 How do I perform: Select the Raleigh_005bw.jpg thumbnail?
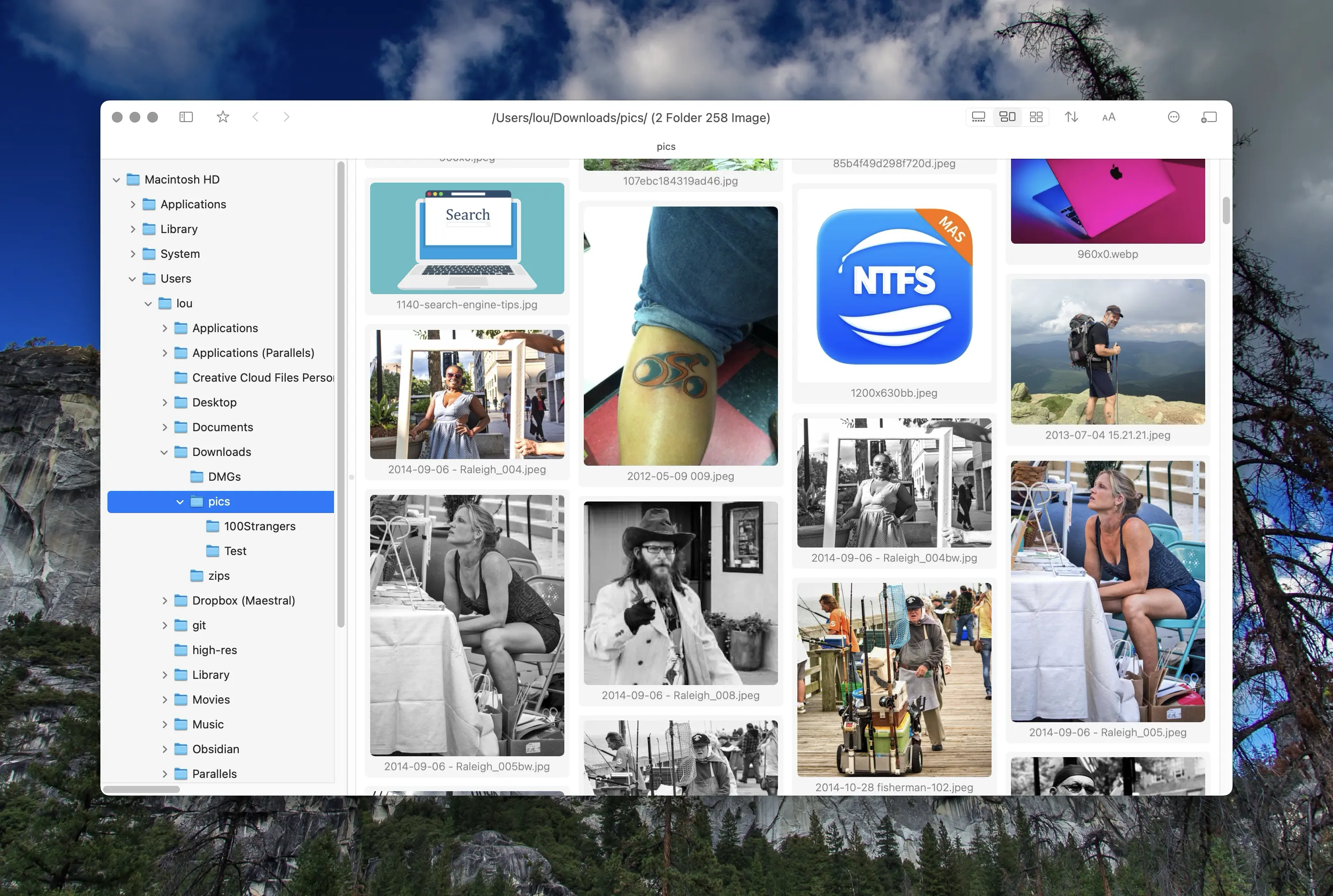(x=467, y=625)
